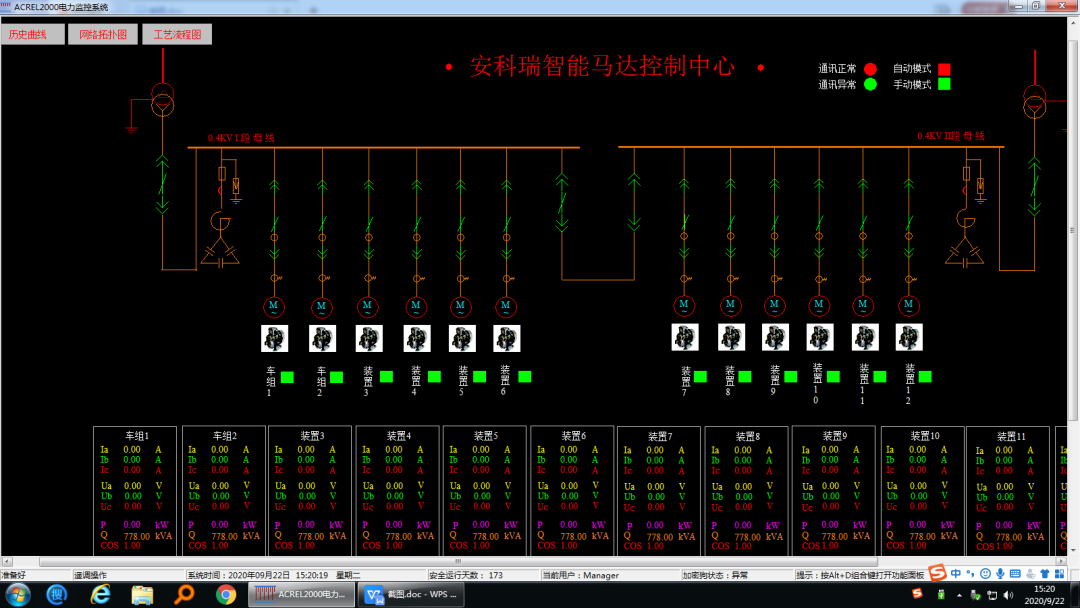Launch the Sogou browser from the taskbar
Image resolution: width=1080 pixels, height=608 pixels.
click(57, 594)
